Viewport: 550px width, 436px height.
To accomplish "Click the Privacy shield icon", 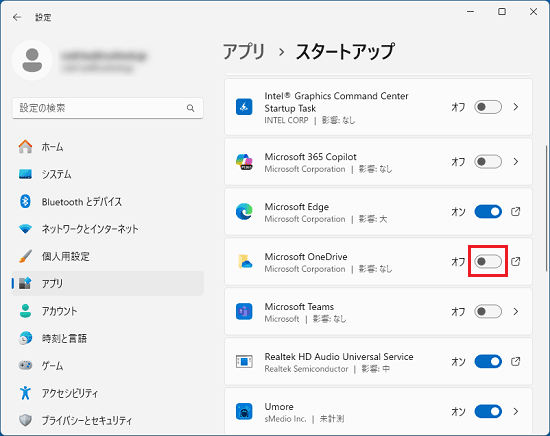I will [25, 420].
